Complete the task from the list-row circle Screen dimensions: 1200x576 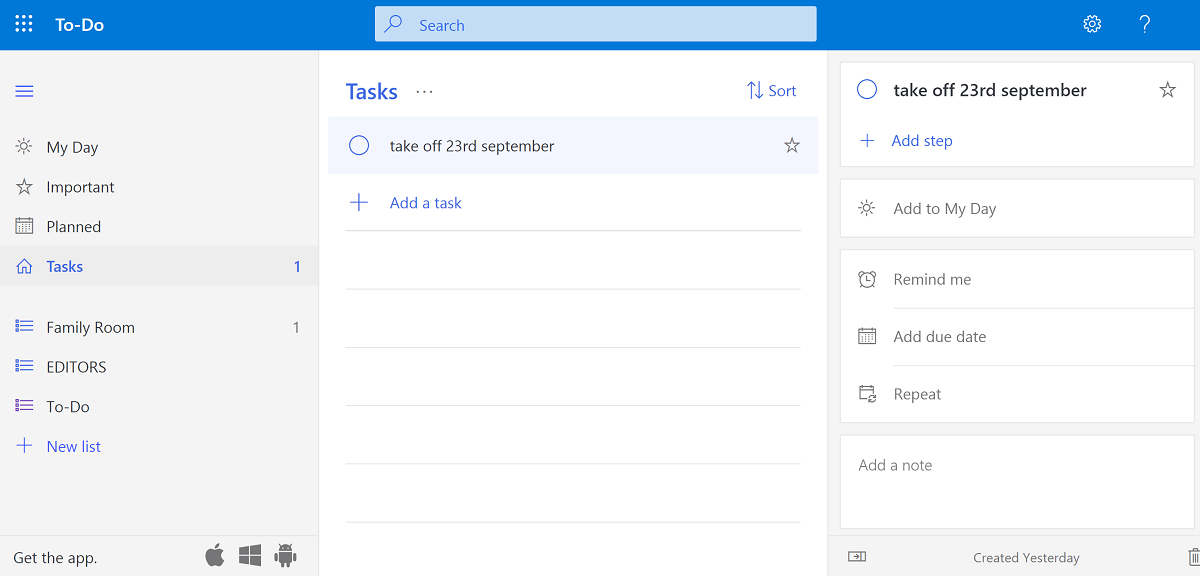click(x=359, y=146)
